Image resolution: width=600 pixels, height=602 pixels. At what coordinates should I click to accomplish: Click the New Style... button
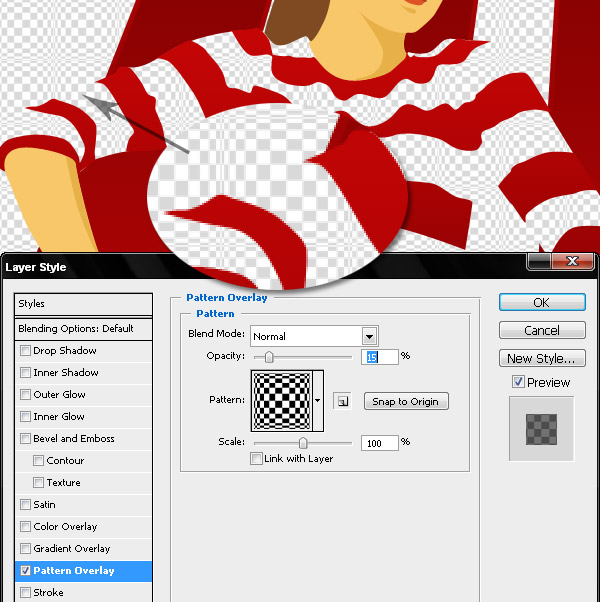click(x=542, y=358)
